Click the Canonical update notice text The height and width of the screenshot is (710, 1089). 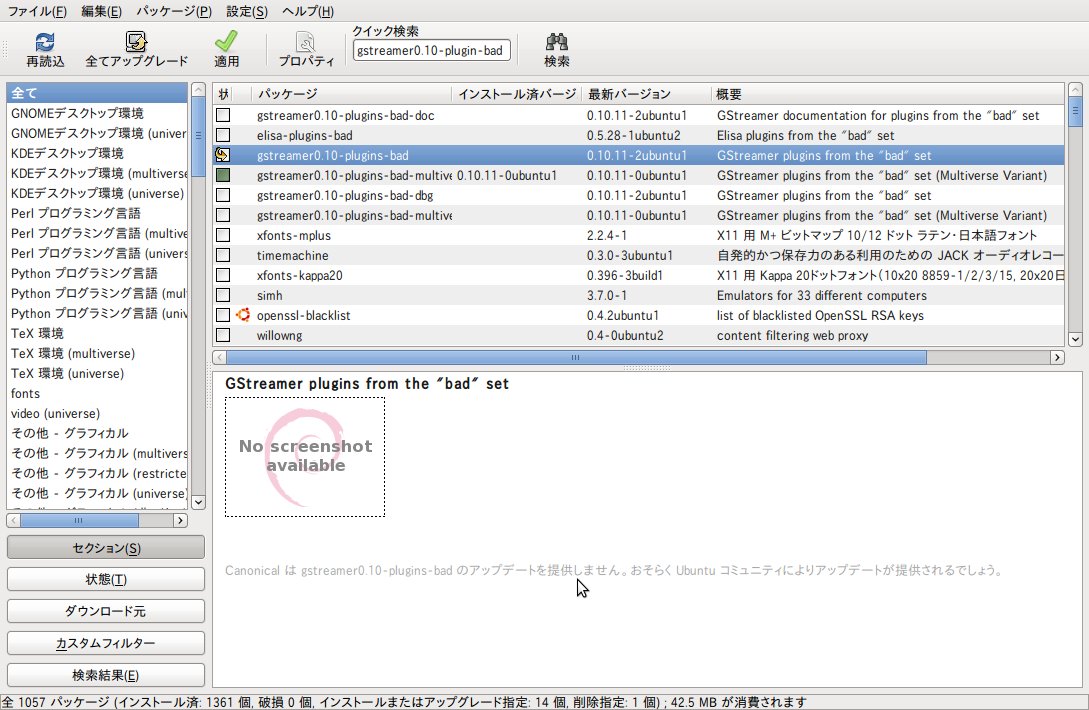coord(613,570)
